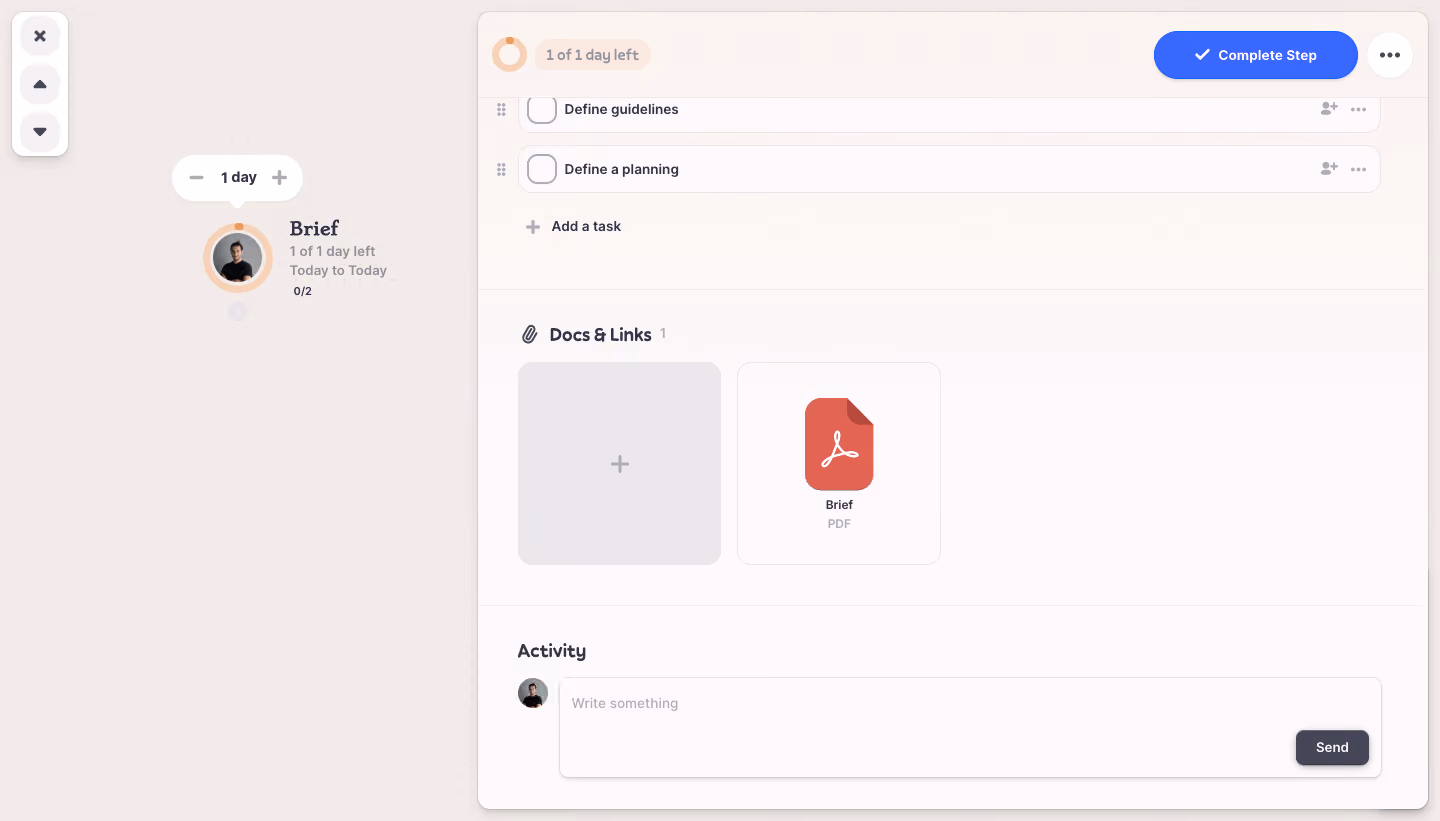Click the paperclip Docs & Links icon
The image size is (1440, 821).
click(x=530, y=334)
